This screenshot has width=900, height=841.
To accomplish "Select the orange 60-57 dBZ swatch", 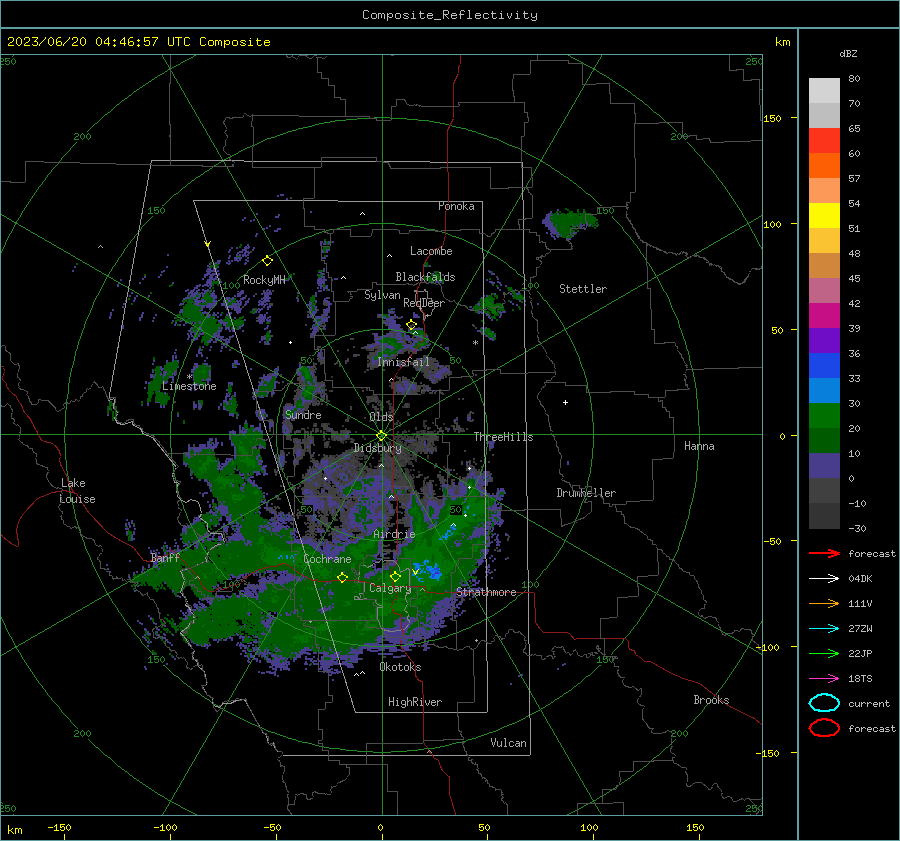I will (x=824, y=166).
